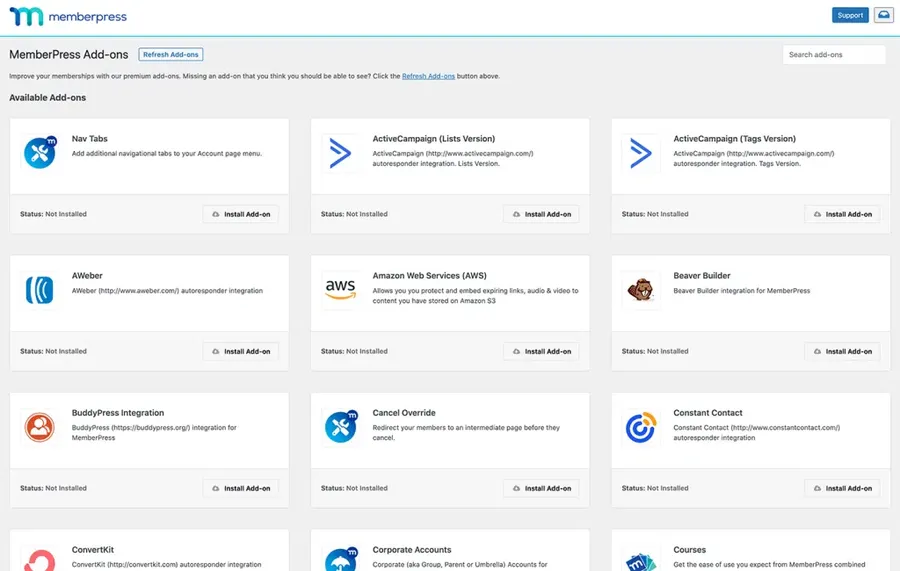Click the MemberPress Add-ons page heading

(69, 55)
